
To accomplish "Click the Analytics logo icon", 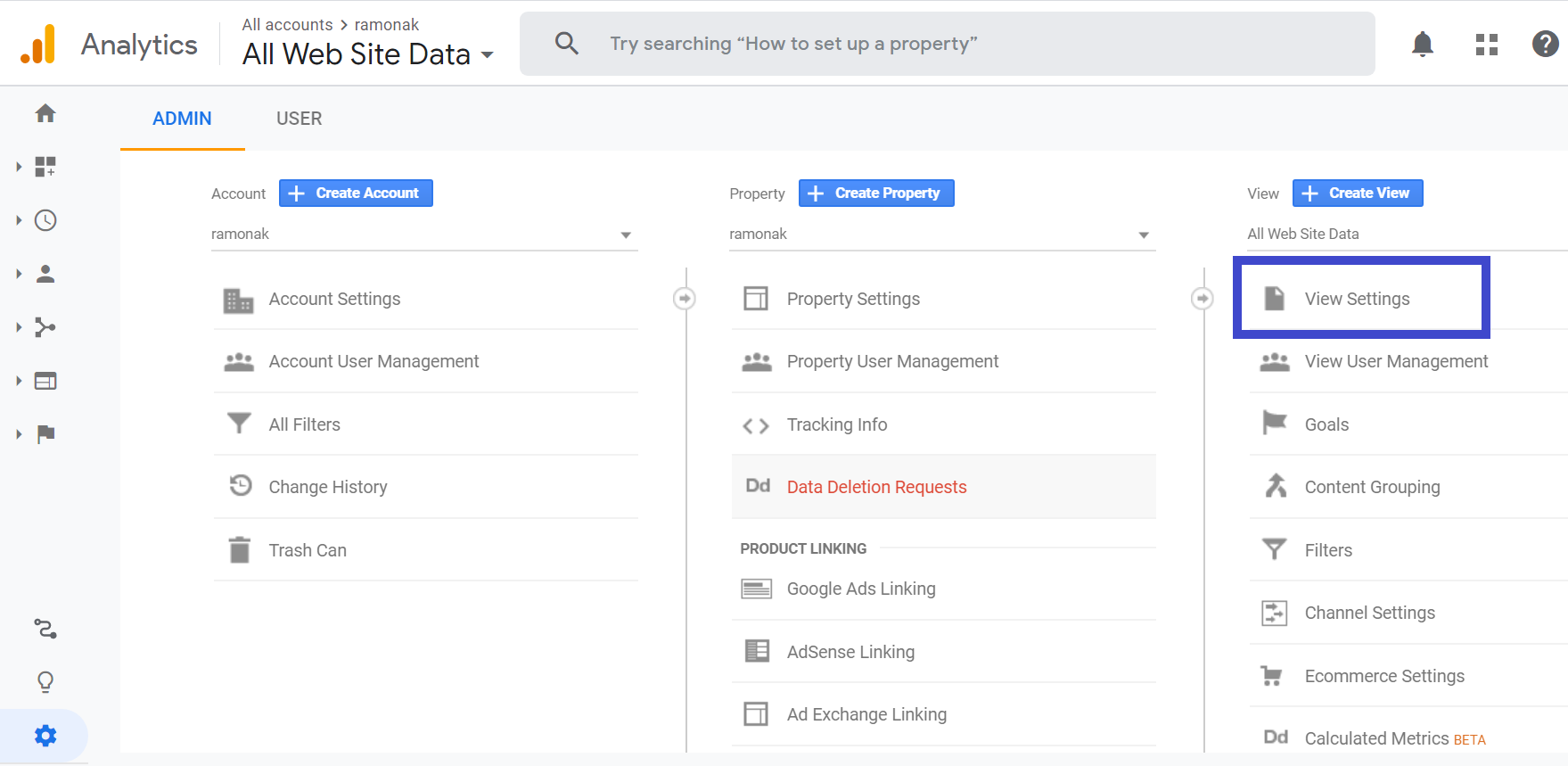I will tap(38, 44).
